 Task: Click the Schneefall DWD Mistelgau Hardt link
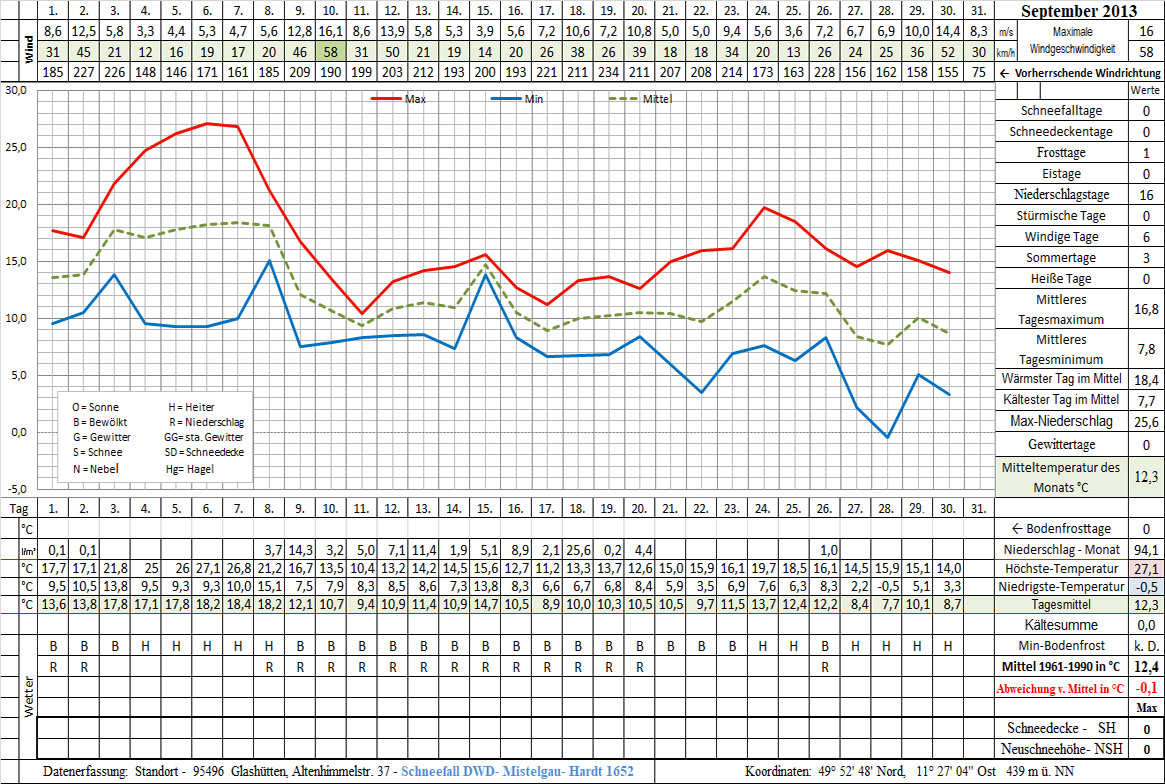515,771
